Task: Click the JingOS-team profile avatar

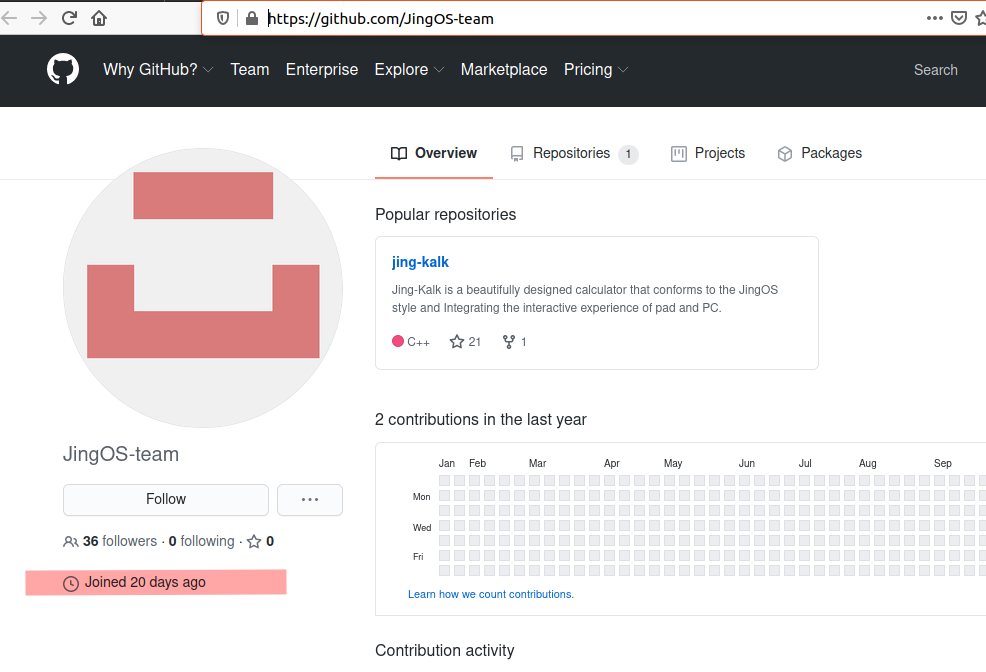Action: click(x=203, y=288)
